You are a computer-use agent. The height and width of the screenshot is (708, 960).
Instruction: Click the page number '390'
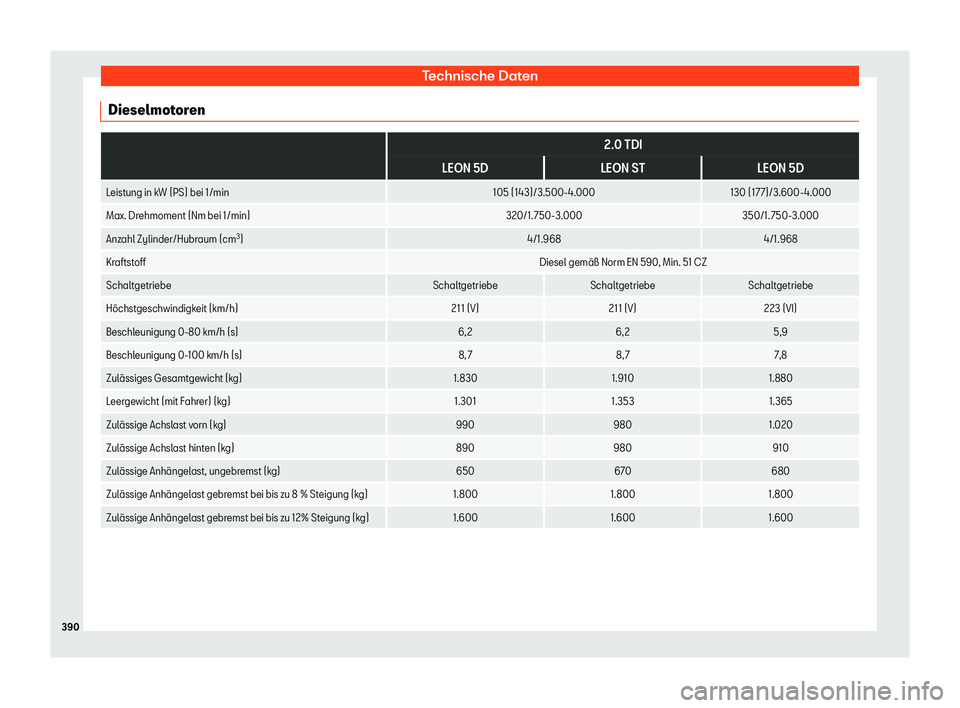(x=70, y=627)
